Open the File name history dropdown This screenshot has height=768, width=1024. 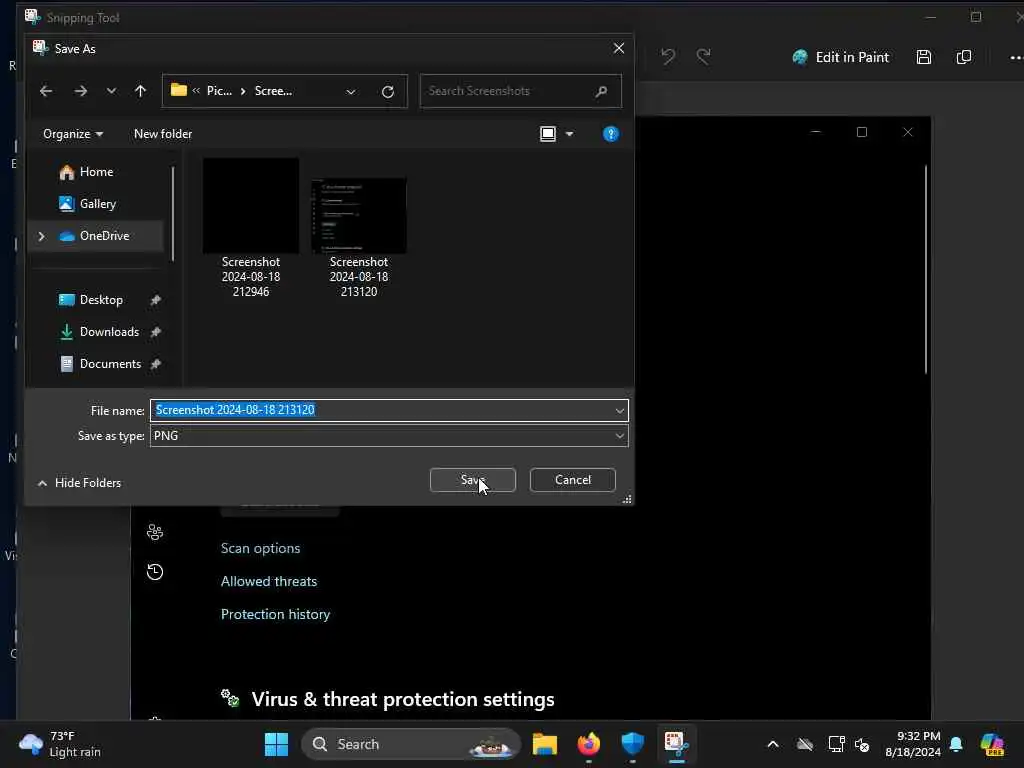coord(620,410)
